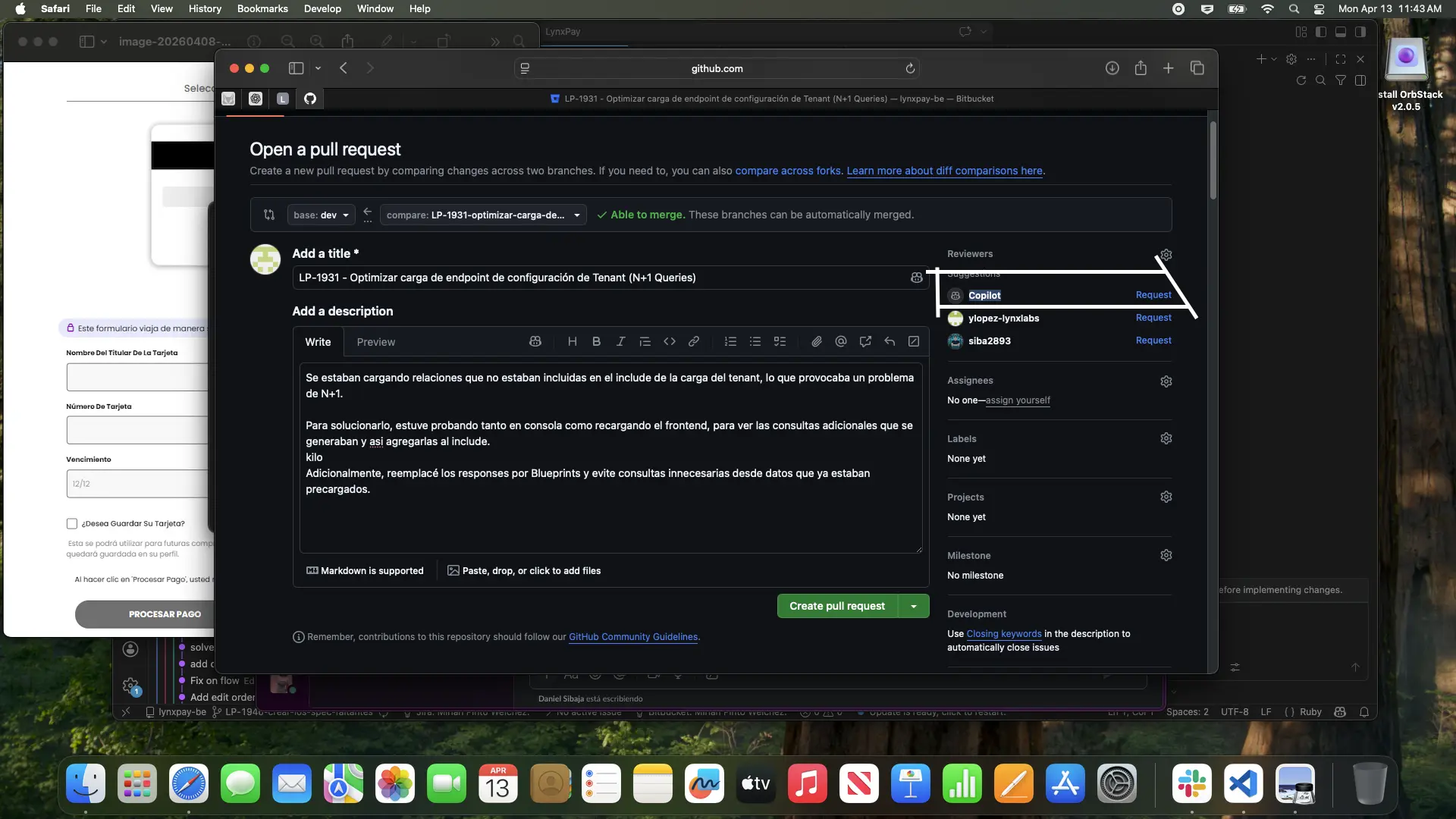Open the Labels gear settings
The image size is (1456, 819).
1166,439
